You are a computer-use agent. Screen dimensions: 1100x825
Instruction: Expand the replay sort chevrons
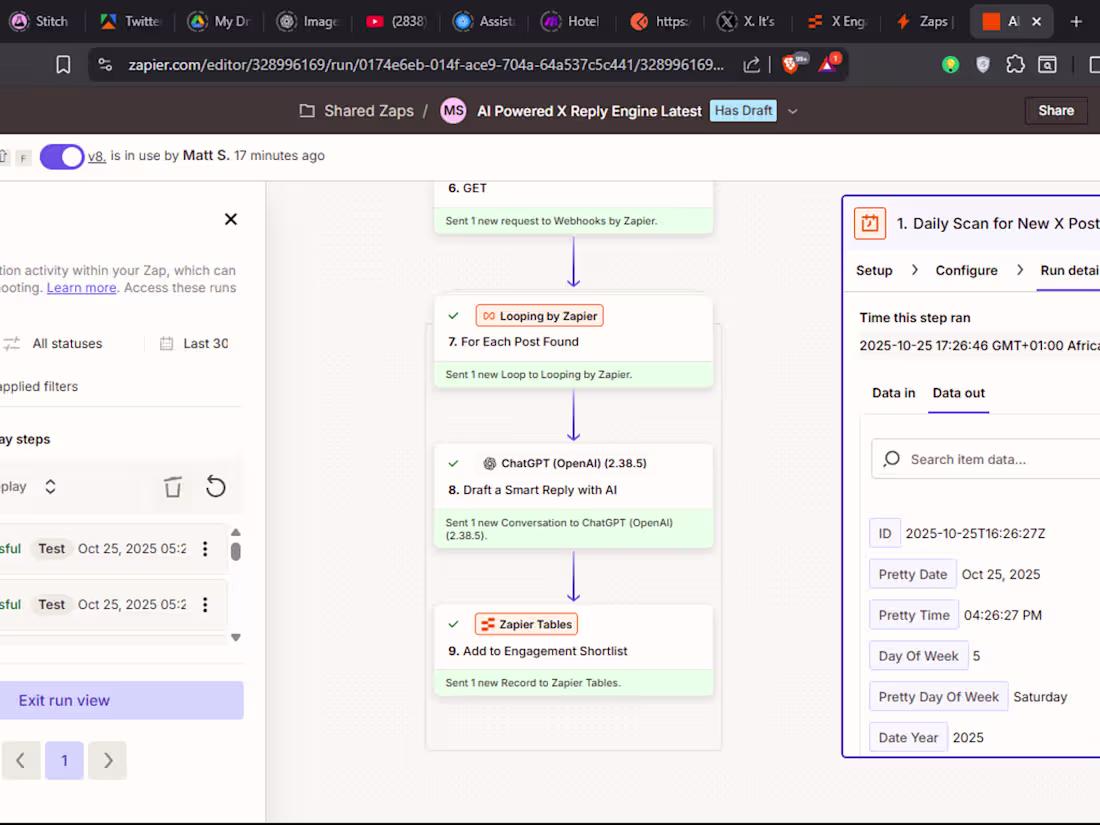50,487
